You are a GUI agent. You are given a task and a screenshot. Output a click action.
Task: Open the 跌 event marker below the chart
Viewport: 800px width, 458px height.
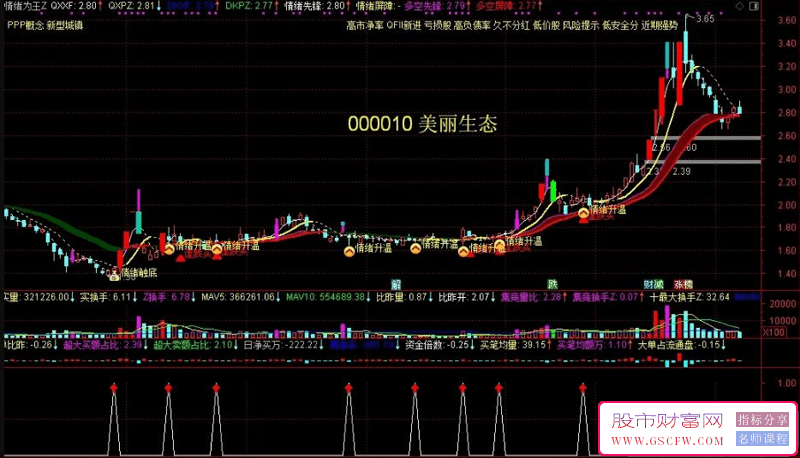pyautogui.click(x=552, y=284)
